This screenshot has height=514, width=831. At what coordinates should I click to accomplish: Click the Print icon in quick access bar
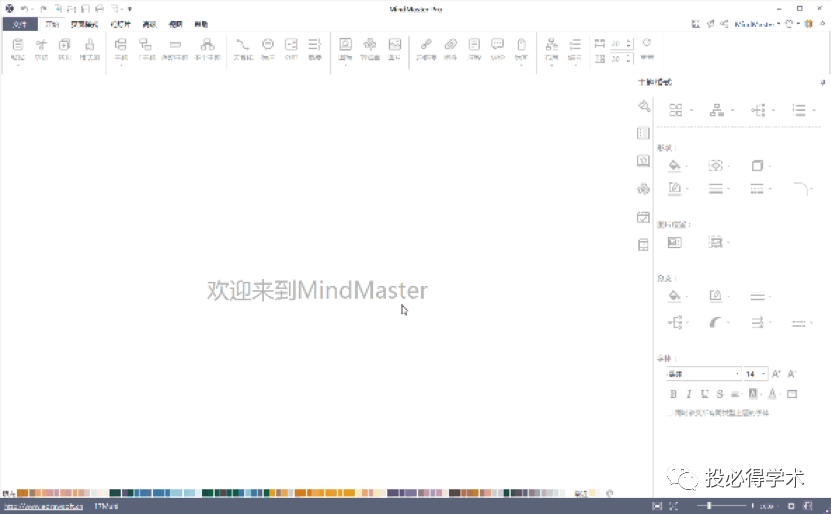99,9
